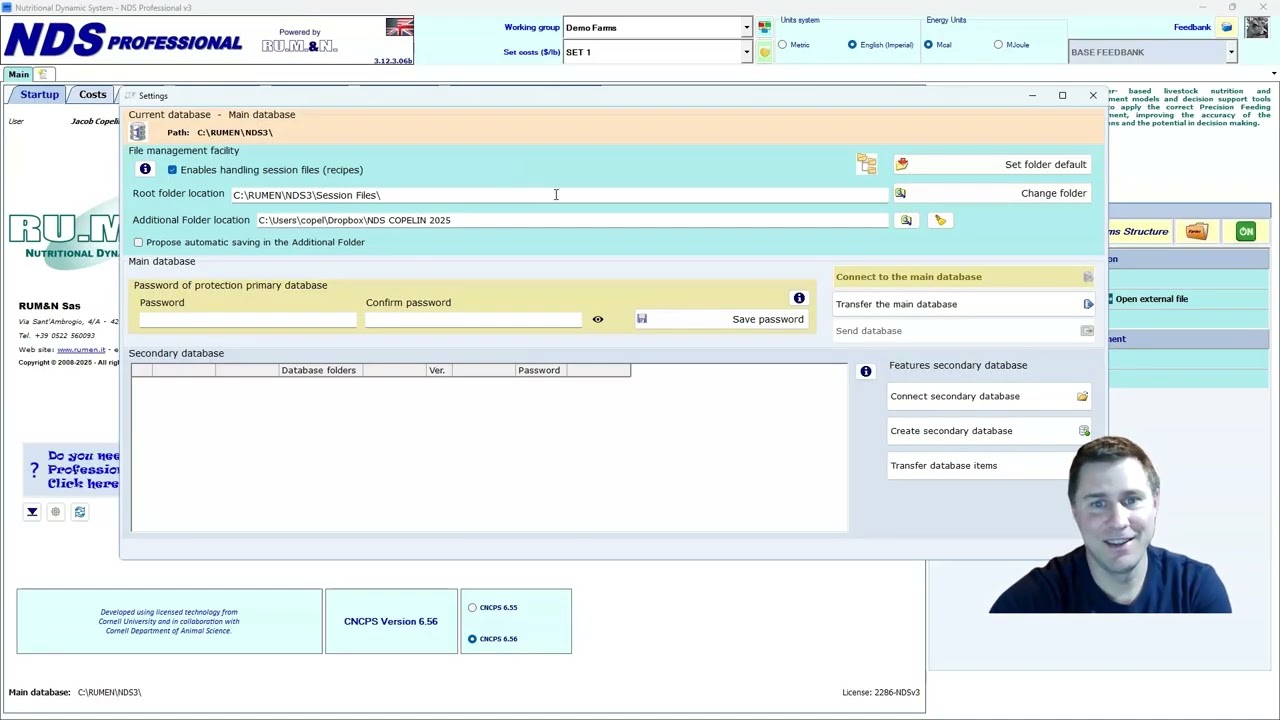The width and height of the screenshot is (1280, 720).
Task: Click the database icon under Current database
Action: pos(138,132)
